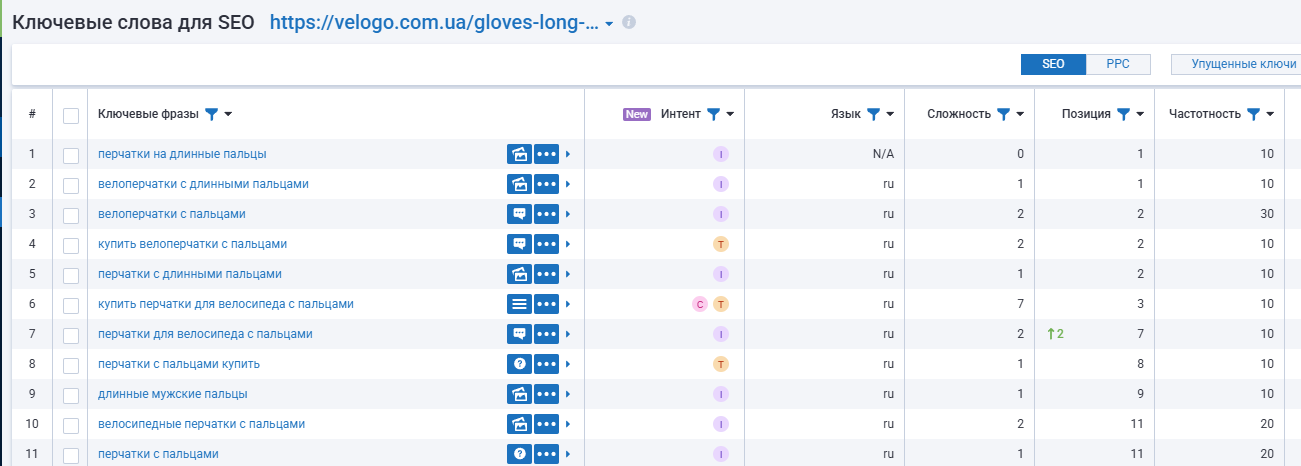1301x466 pixels.
Task: Click the question mark icon for перчатки с пальцами купить
Action: 519,364
